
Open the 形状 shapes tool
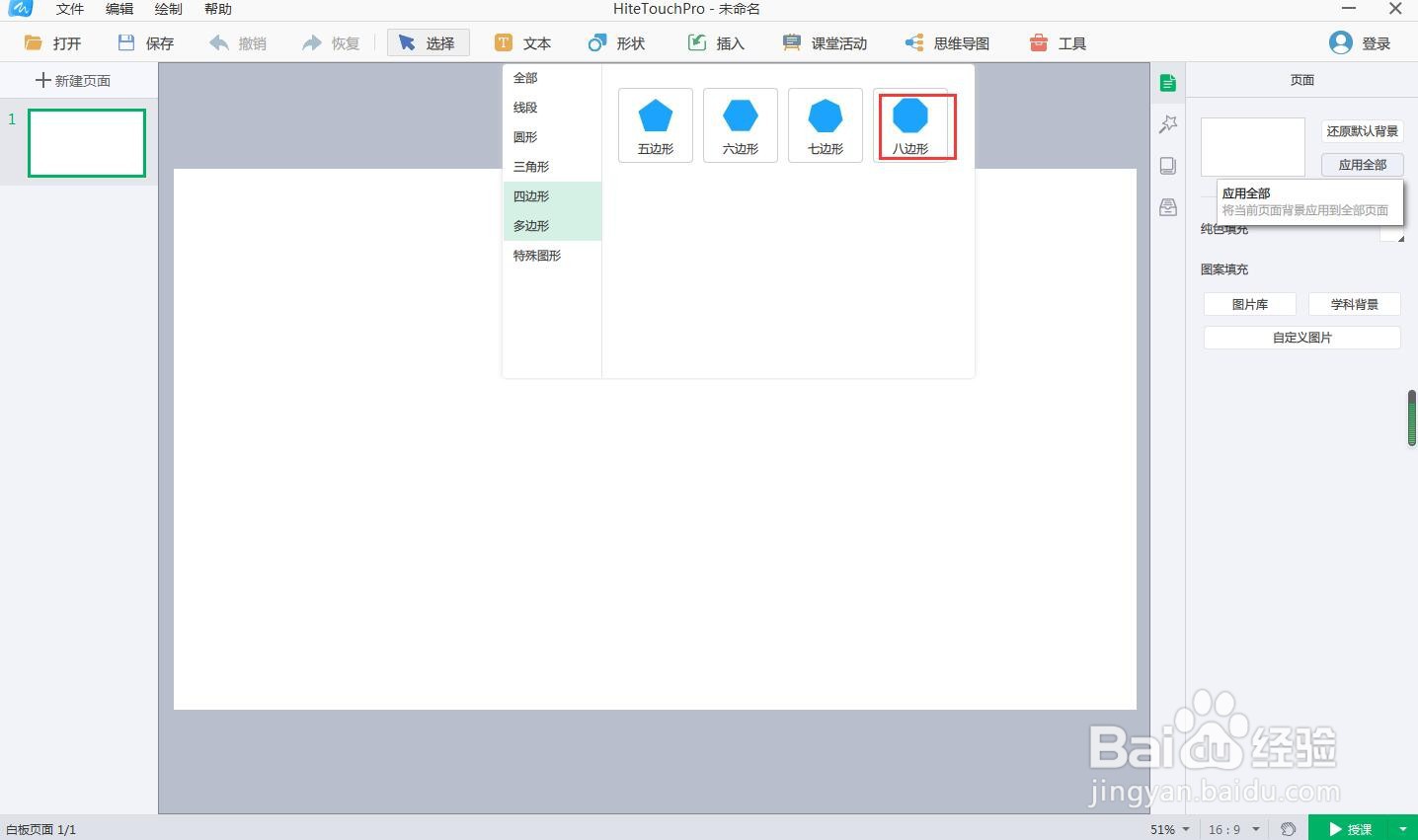point(616,43)
